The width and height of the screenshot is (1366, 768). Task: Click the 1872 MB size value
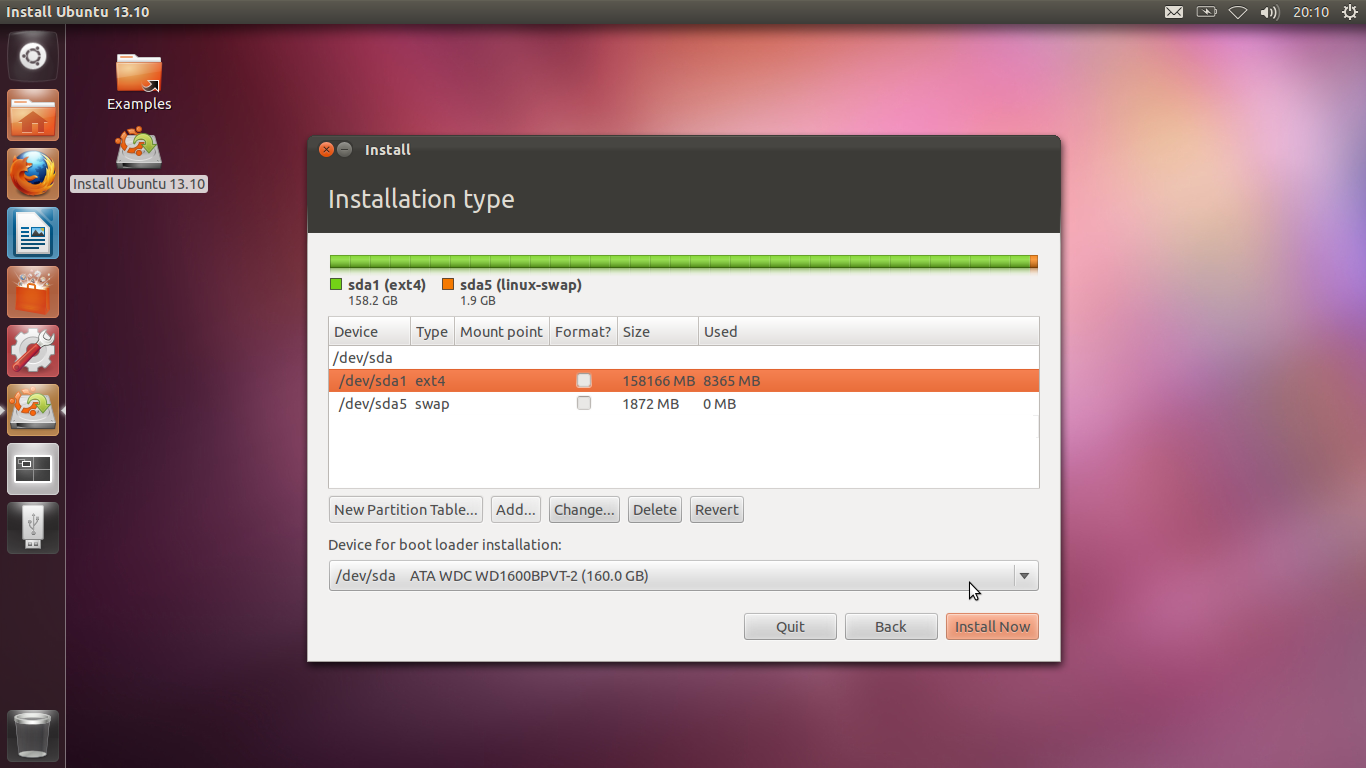pyautogui.click(x=651, y=404)
